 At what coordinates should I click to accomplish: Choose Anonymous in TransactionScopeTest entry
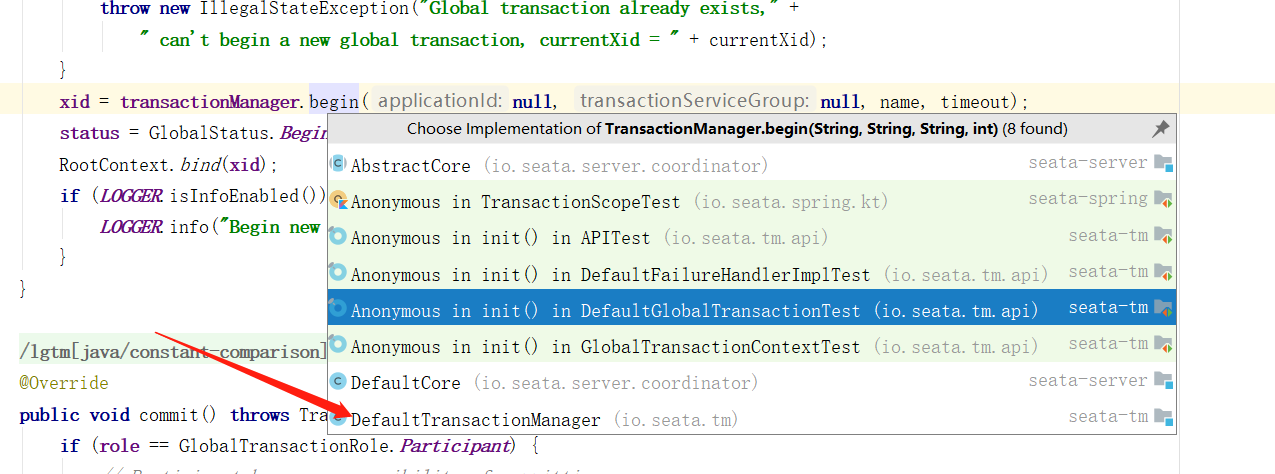pos(515,201)
